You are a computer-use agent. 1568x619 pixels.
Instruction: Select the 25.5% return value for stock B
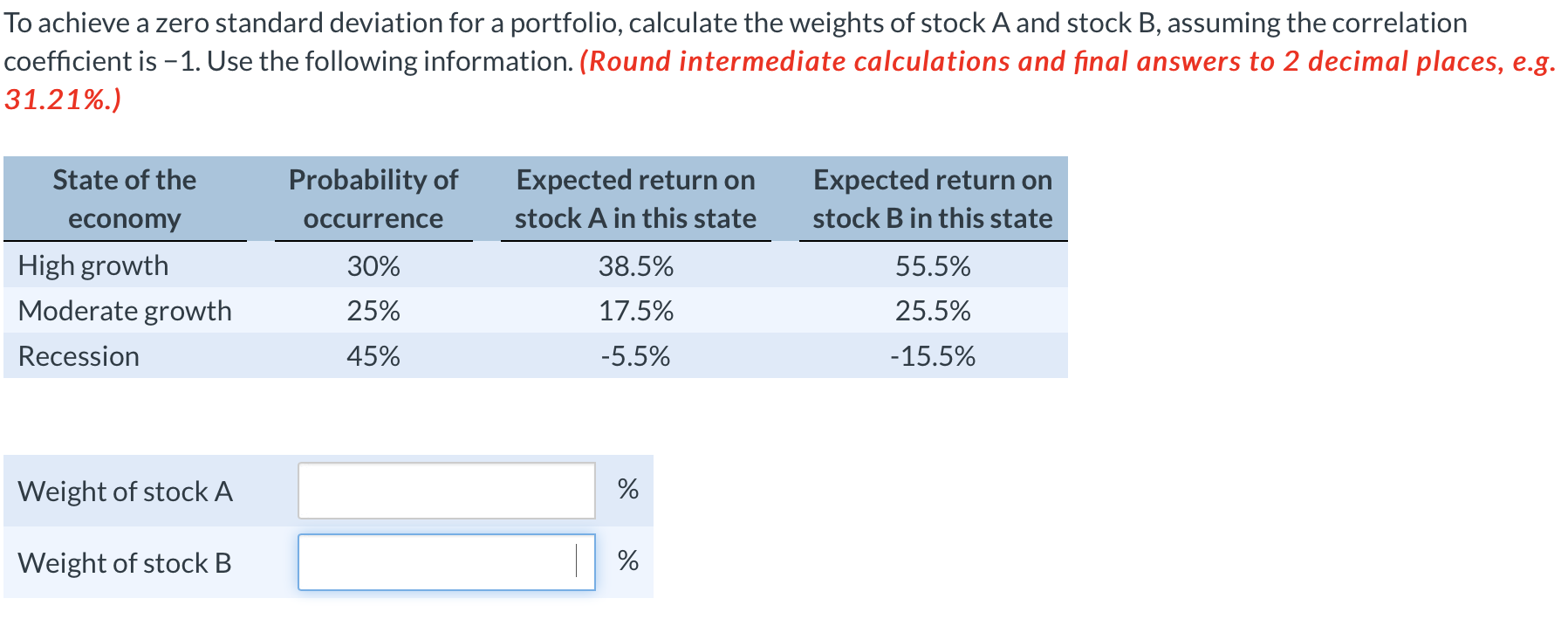933,311
